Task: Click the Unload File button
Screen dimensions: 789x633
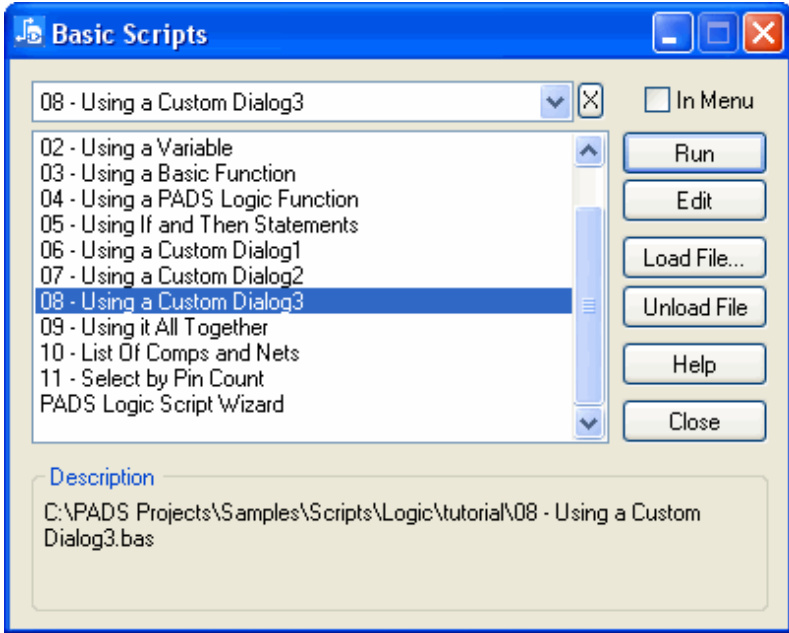Action: pyautogui.click(x=694, y=307)
